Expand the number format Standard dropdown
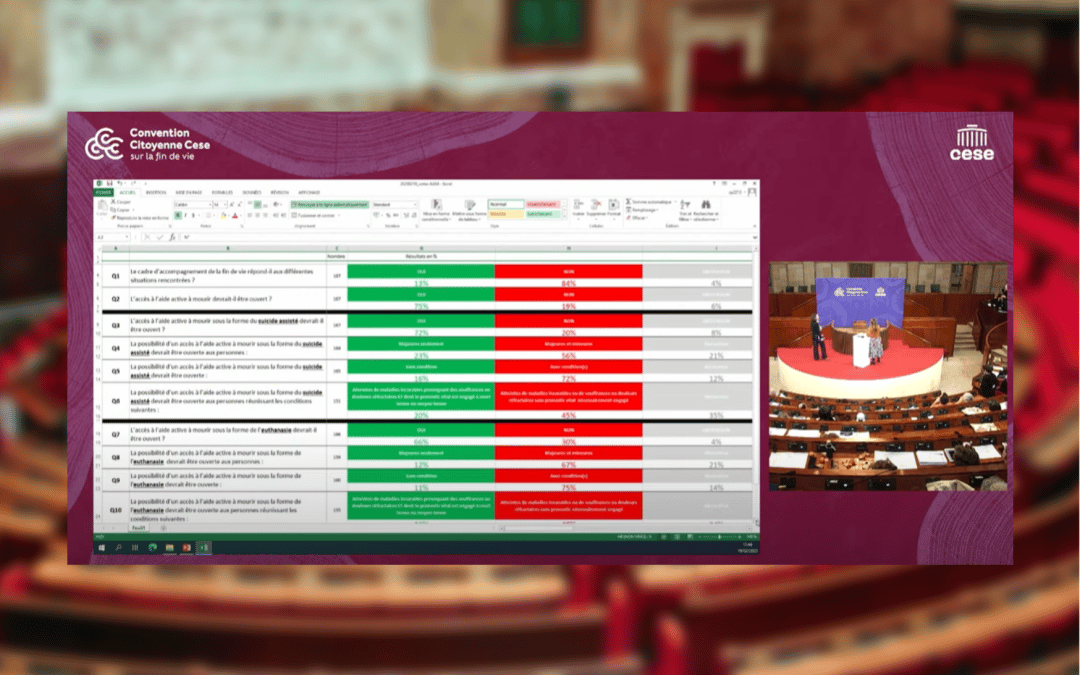1080x675 pixels. click(x=416, y=204)
